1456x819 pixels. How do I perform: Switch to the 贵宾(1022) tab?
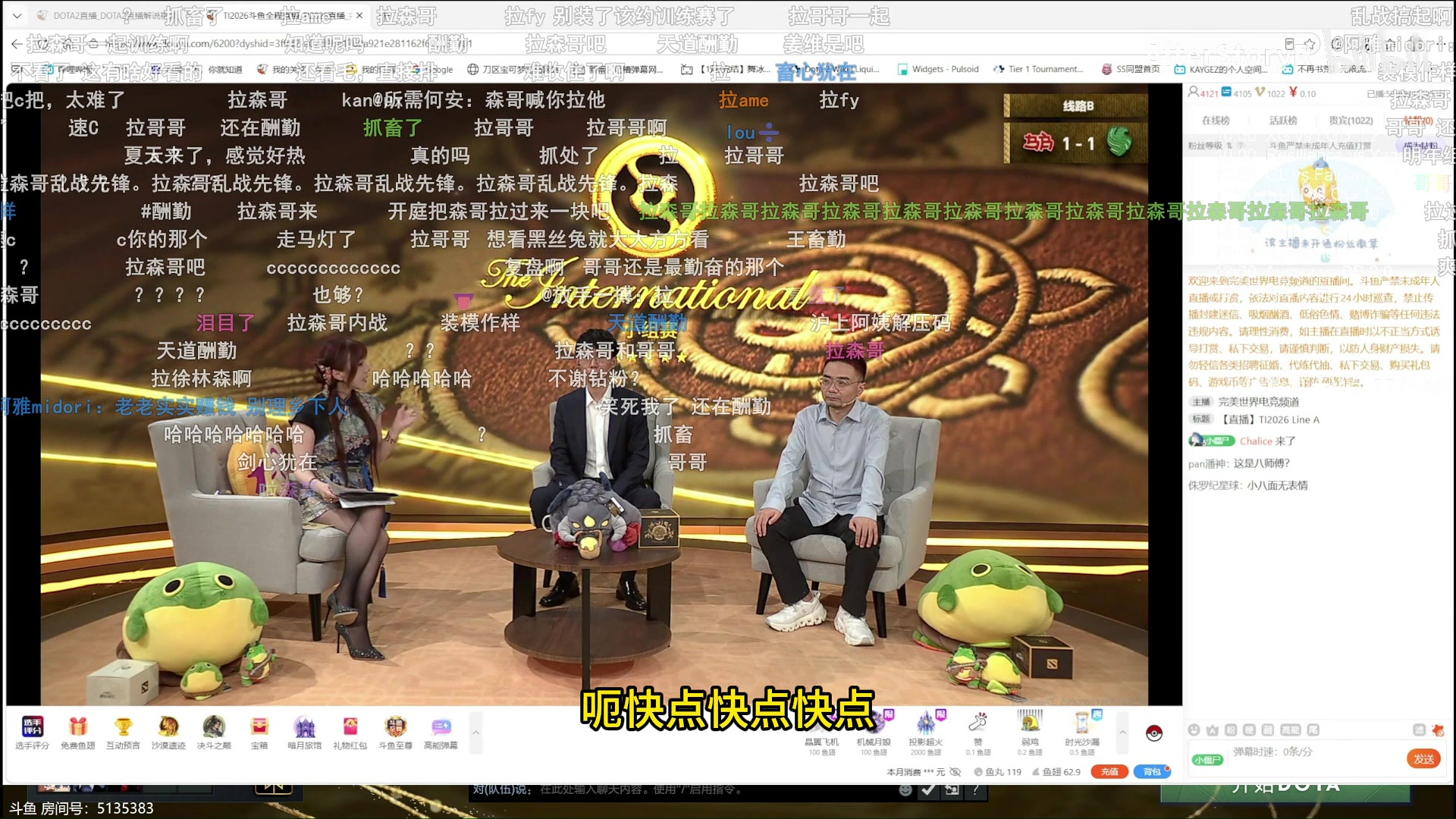coord(1351,121)
